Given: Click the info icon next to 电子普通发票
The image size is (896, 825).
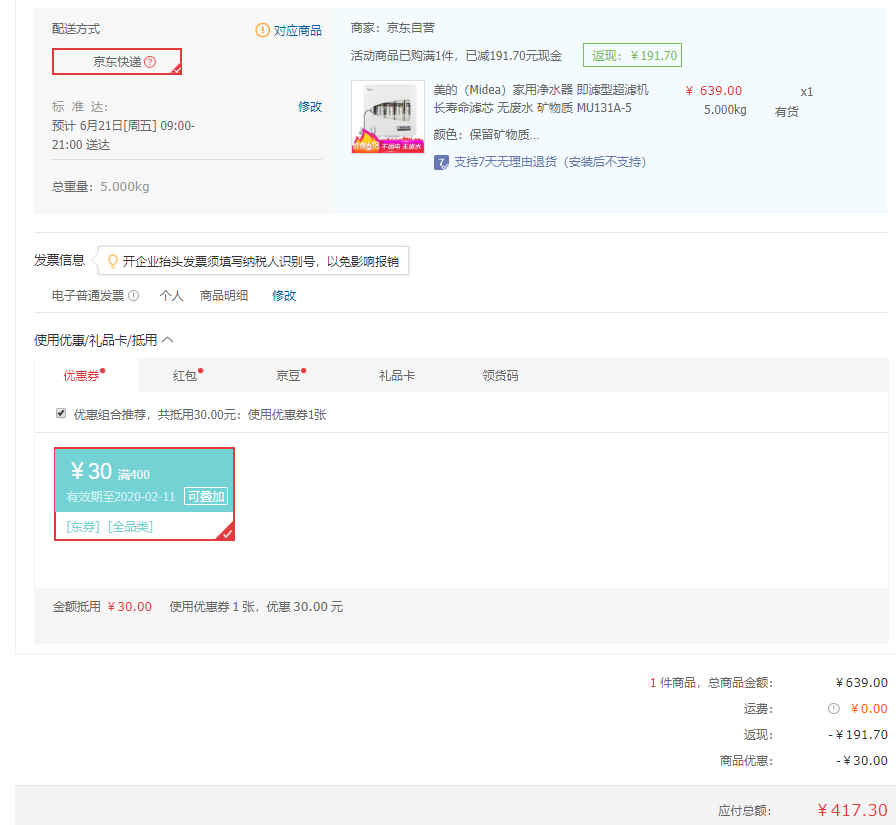Looking at the screenshot, I should click(134, 295).
